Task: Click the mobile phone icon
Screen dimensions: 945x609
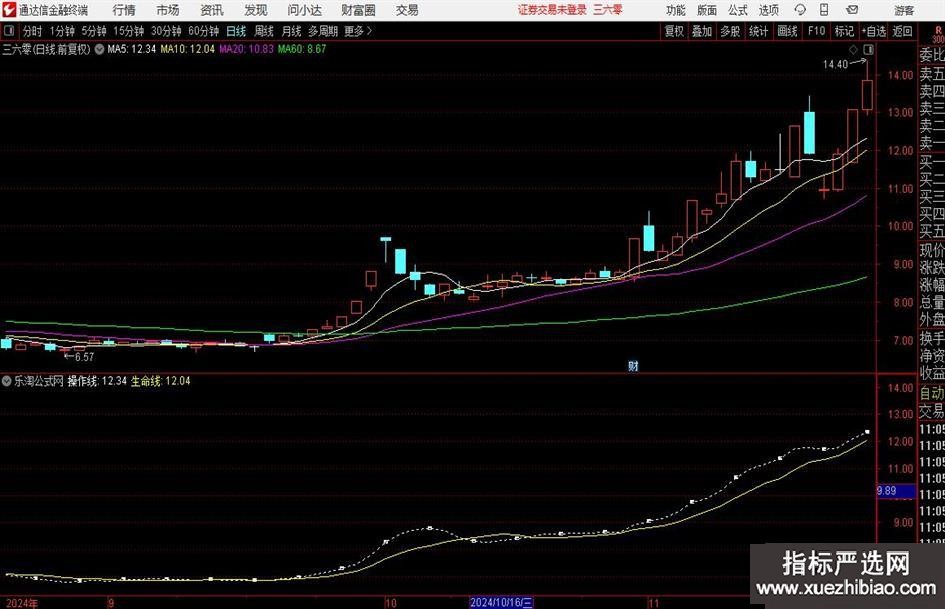Action: (x=824, y=10)
